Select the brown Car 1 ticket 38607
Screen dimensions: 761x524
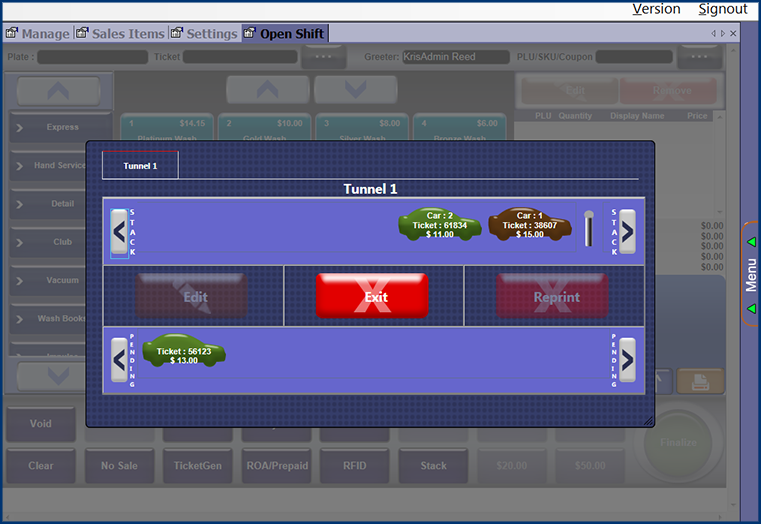tap(530, 226)
